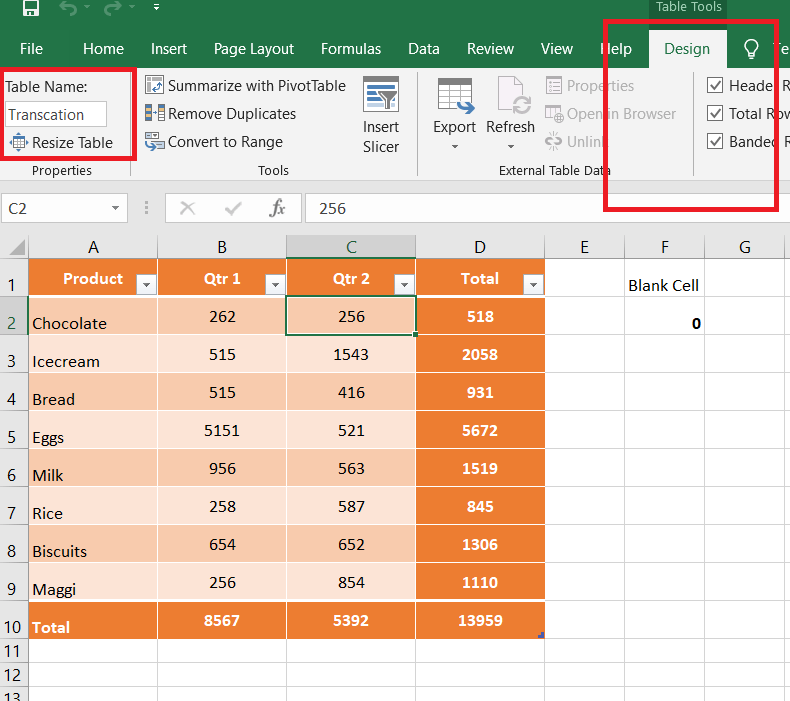Click the Export table icon
Screen dimensions: 790x701
pos(455,96)
